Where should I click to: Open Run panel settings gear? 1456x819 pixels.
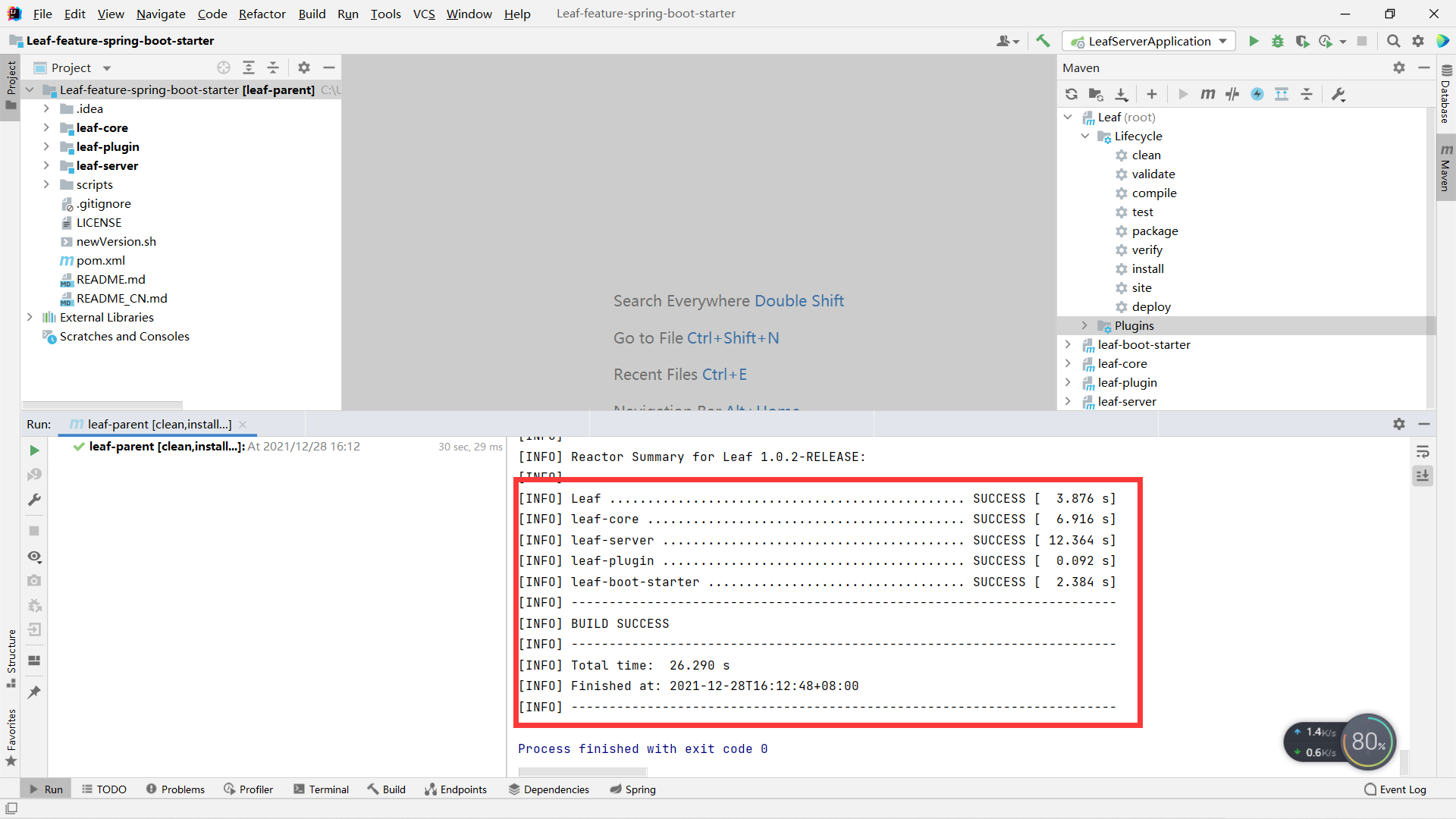coord(1399,424)
